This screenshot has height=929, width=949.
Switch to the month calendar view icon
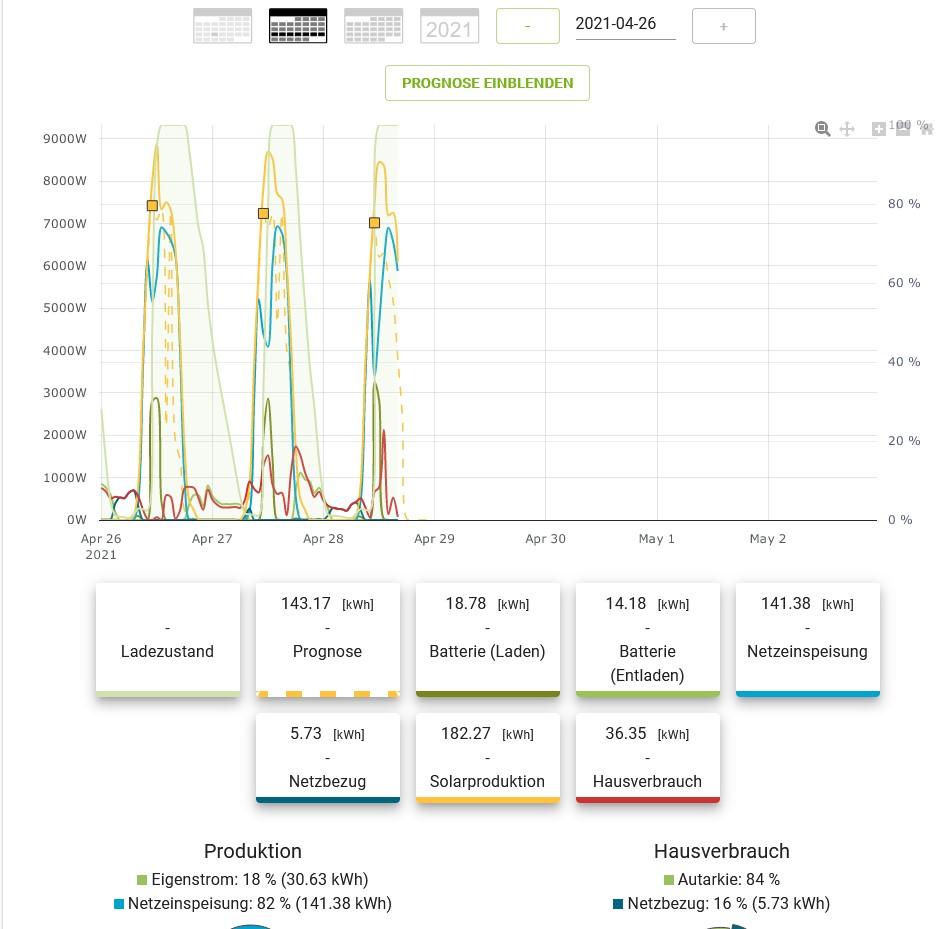[x=373, y=26]
